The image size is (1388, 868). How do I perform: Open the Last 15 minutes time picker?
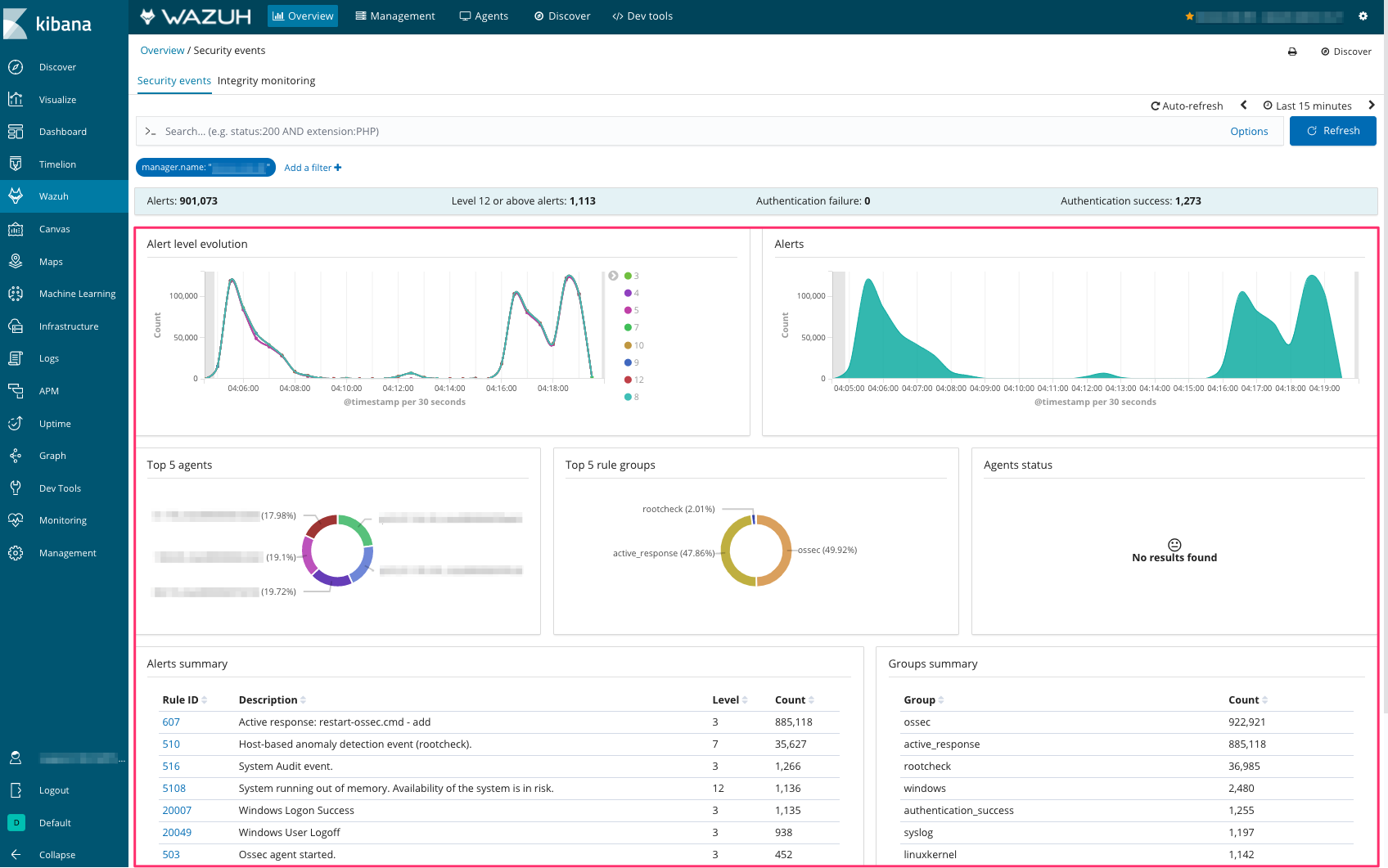1307,106
